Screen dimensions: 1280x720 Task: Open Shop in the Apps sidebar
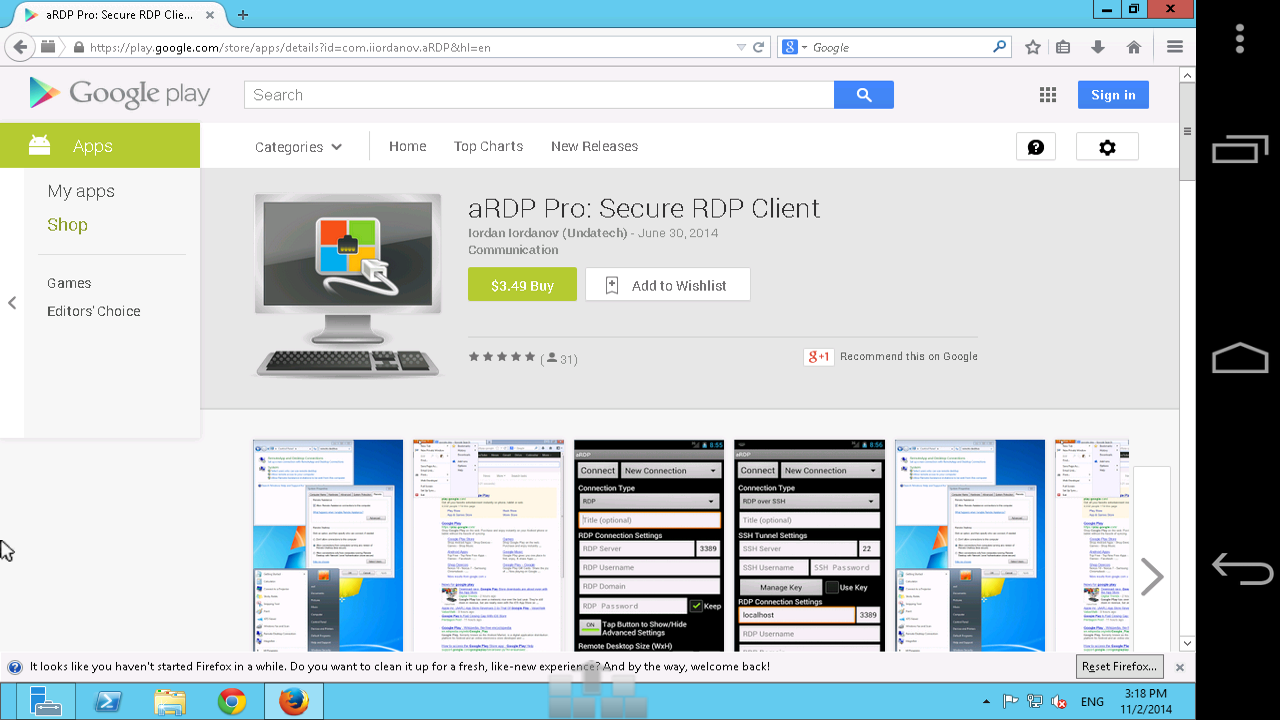(x=67, y=224)
